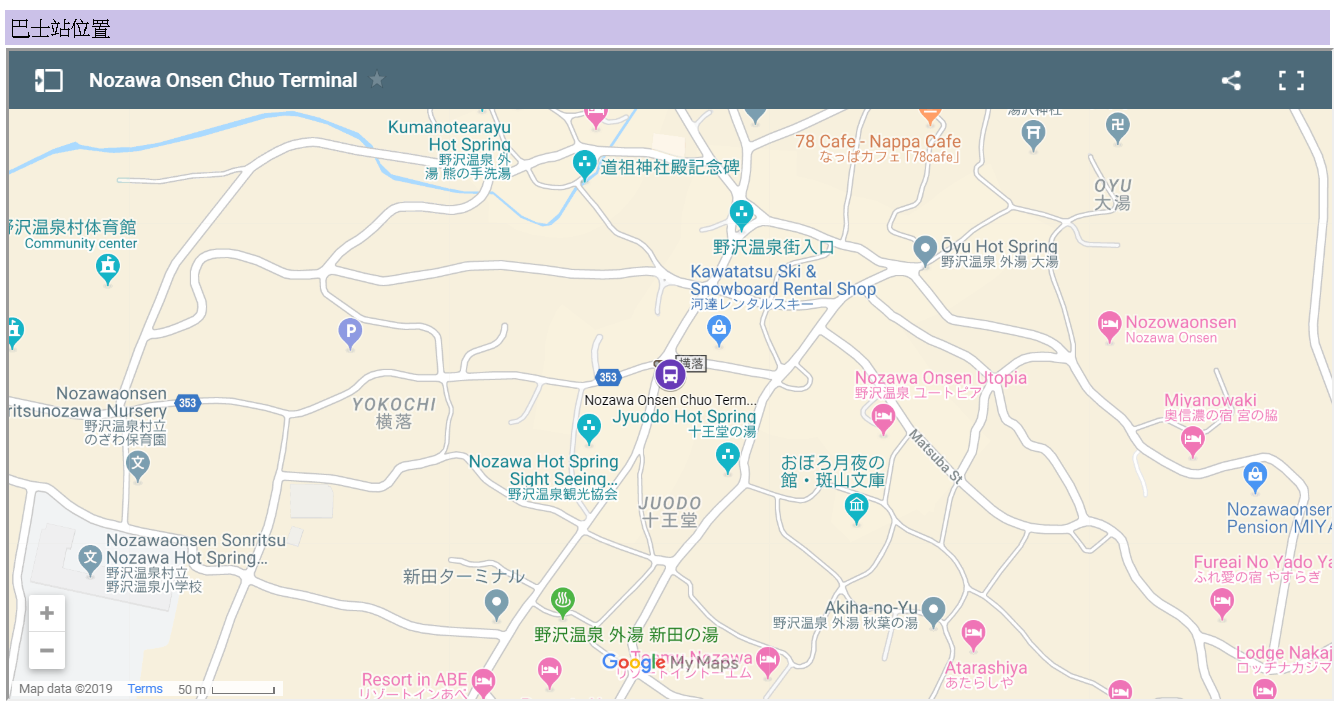This screenshot has height=710, width=1341.
Task: Select the Nozawaonsen Pension shopping pin
Action: 1255,477
